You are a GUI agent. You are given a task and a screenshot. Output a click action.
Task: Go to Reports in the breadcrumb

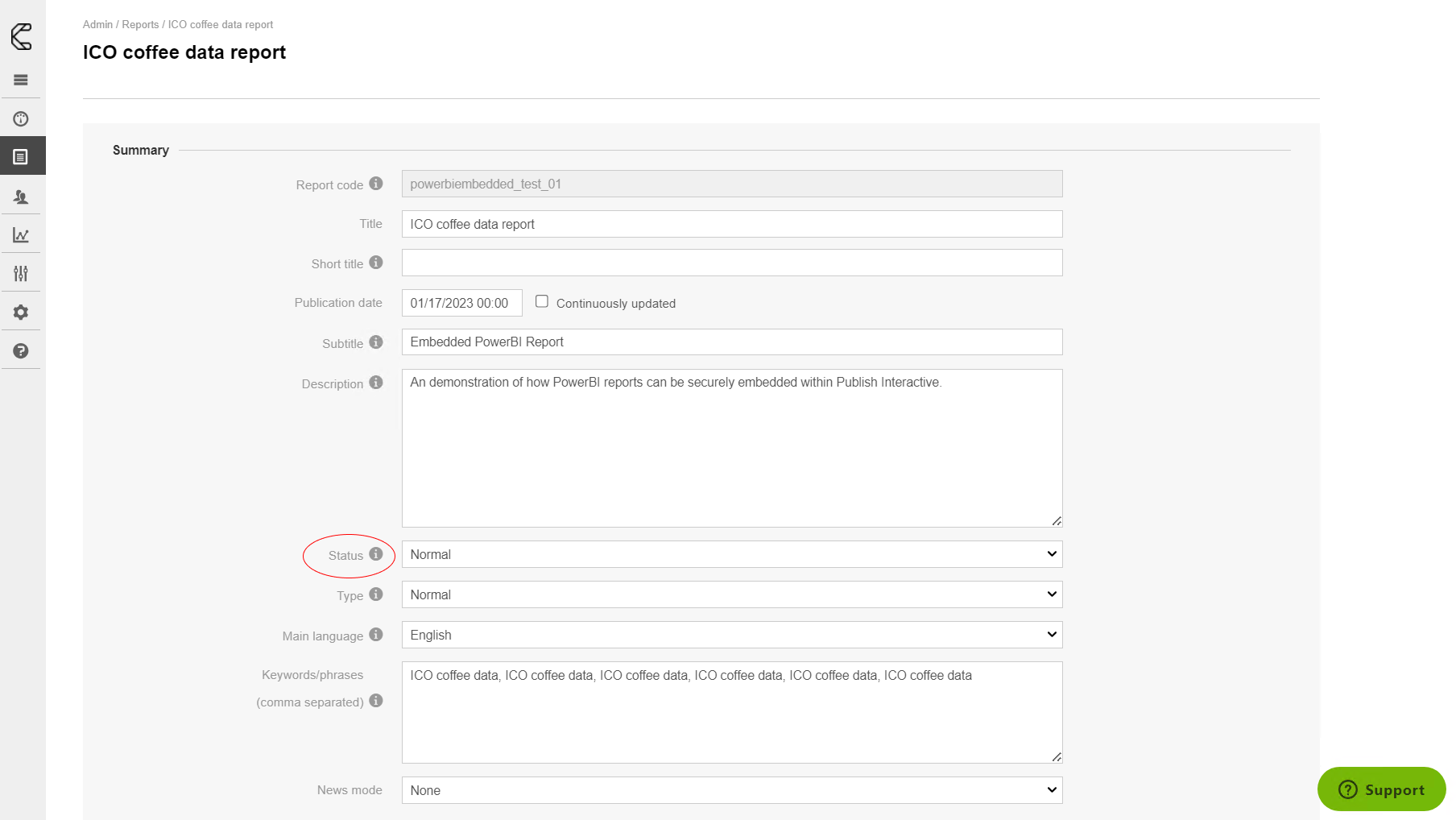tap(140, 25)
